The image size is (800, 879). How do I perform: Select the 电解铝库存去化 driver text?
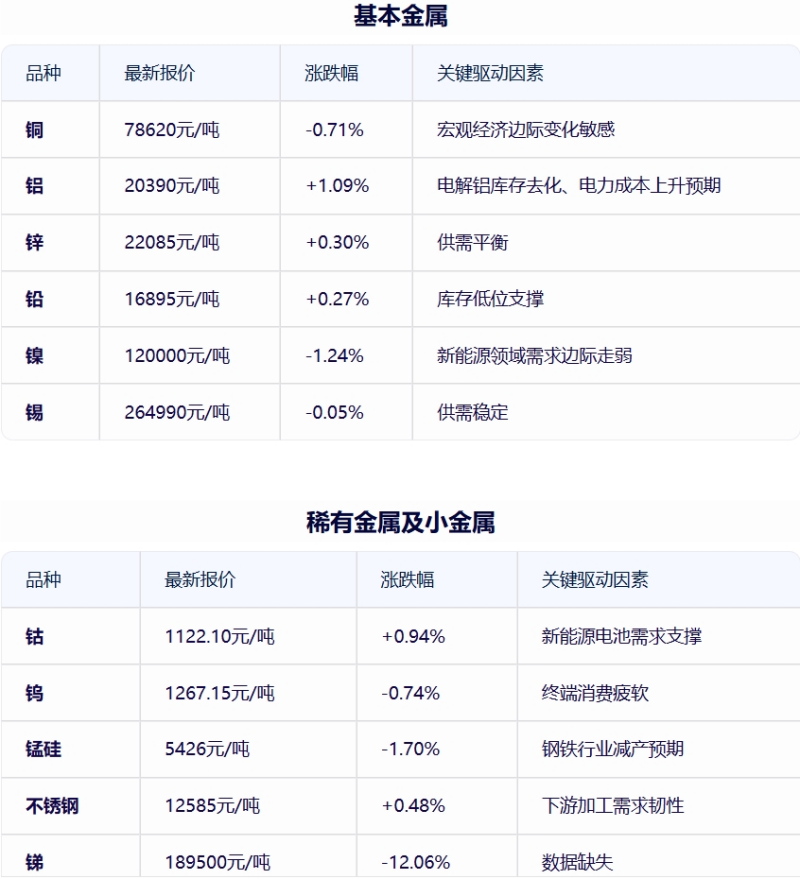(x=499, y=186)
